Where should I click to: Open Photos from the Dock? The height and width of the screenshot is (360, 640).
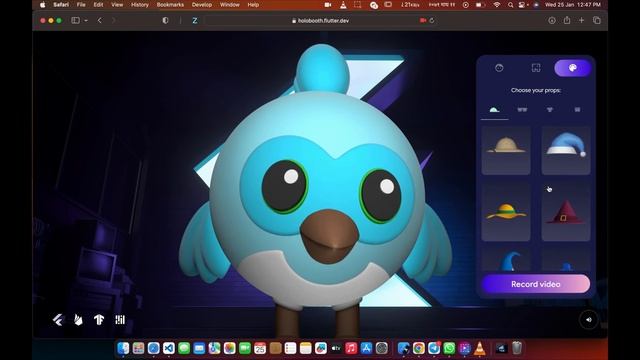coord(229,348)
